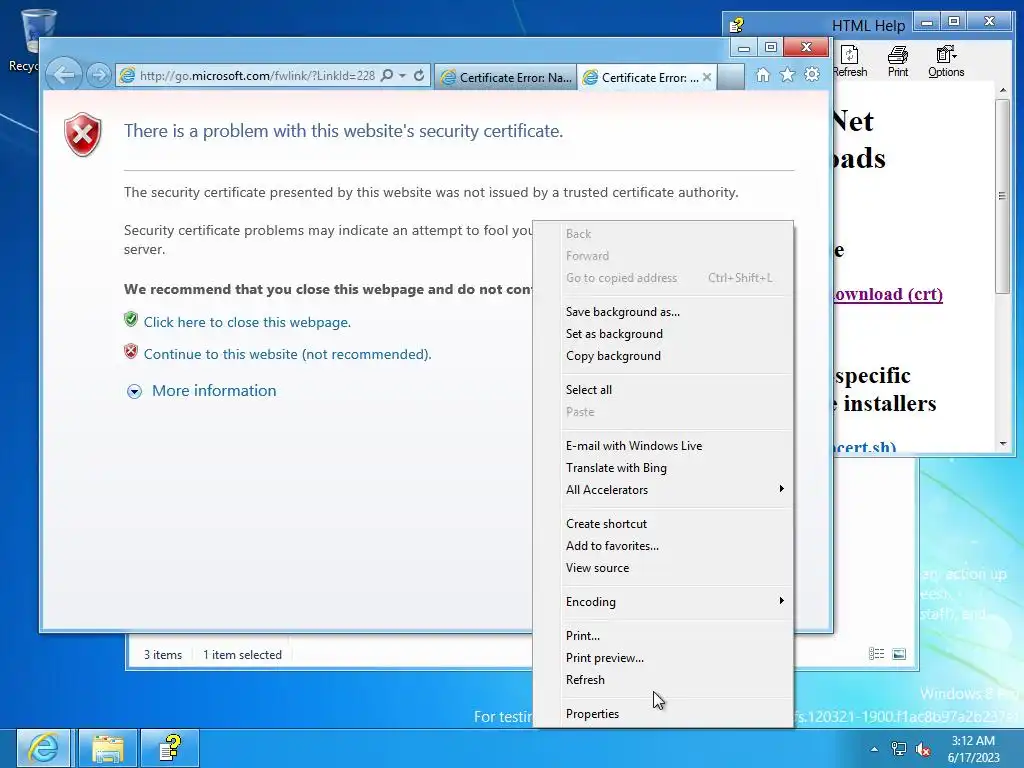
Task: Refresh the page using the address bar icon
Action: 419,76
